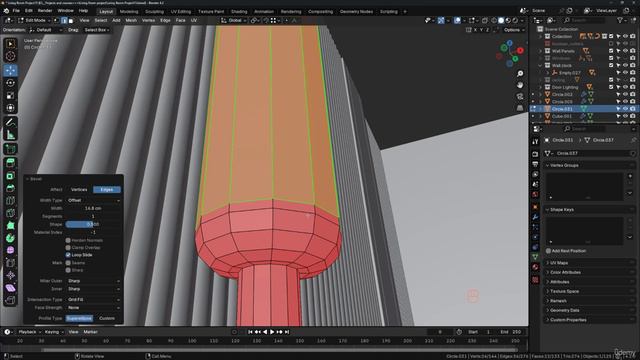Select the Annotate tool
This screenshot has height=360, width=640.
pyautogui.click(x=11, y=122)
